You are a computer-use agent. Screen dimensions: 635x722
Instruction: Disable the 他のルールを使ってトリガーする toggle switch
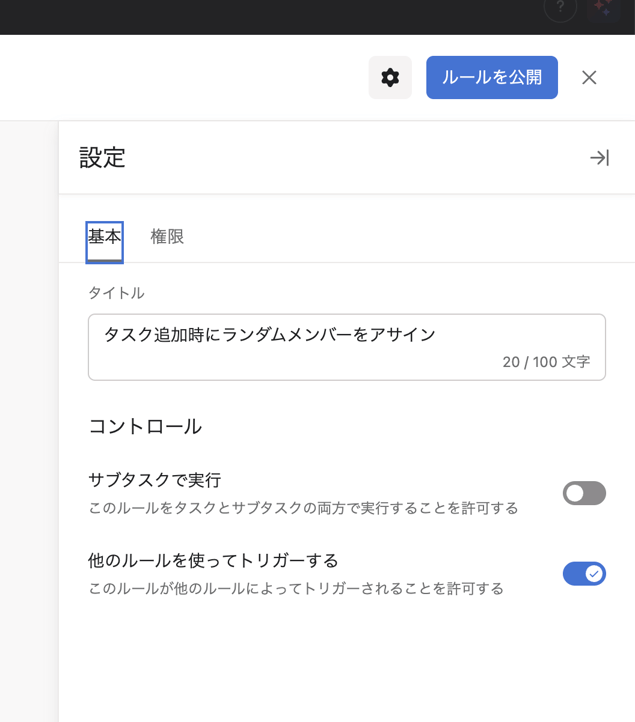click(x=584, y=573)
